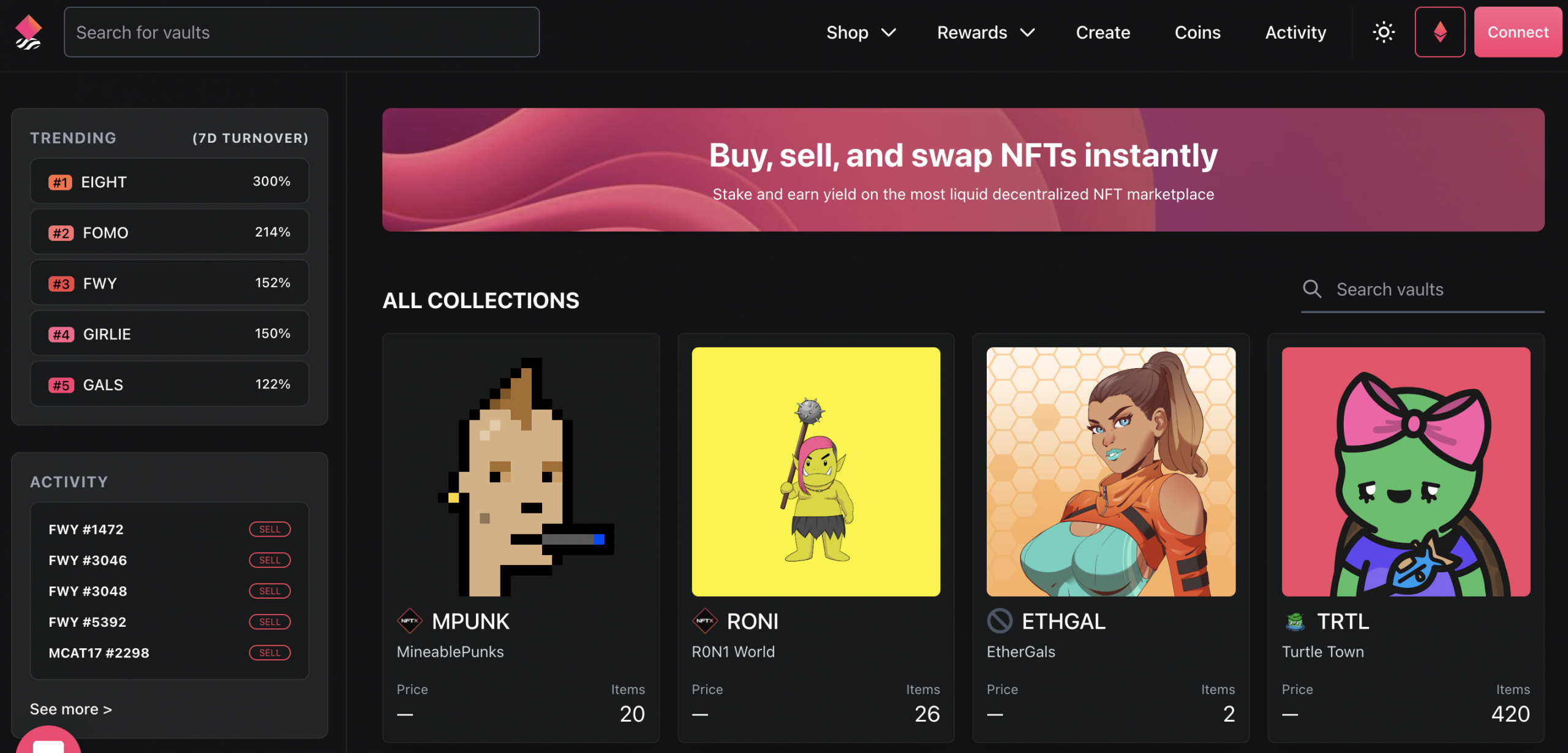Open the TRTL turtle thumbnail
The width and height of the screenshot is (1568, 753).
[1406, 472]
